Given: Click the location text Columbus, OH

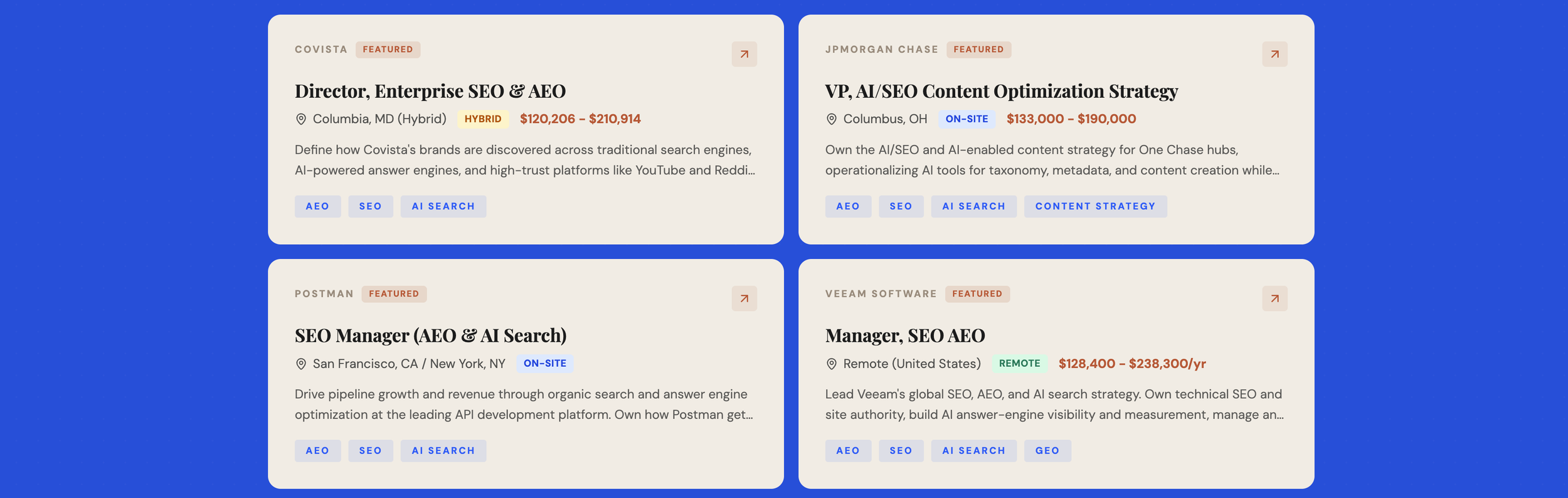Looking at the screenshot, I should coord(885,119).
